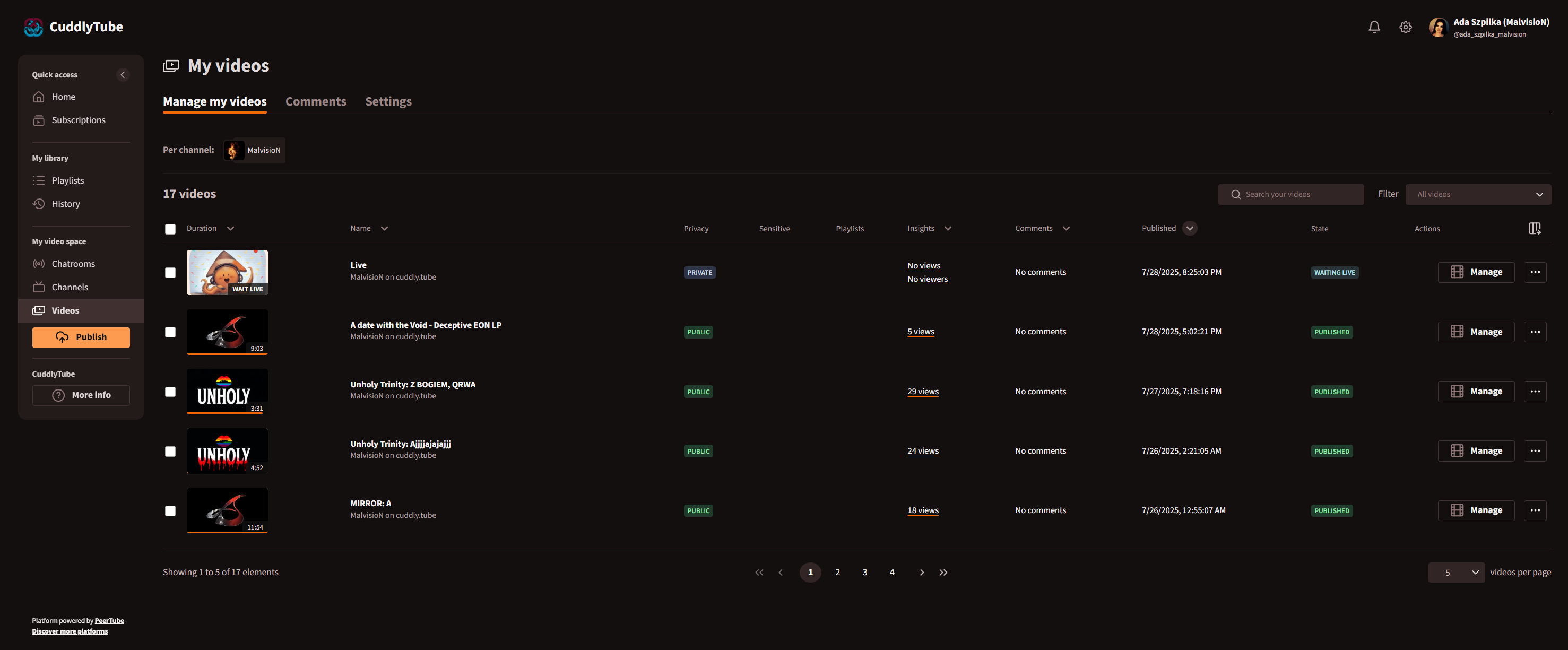Open the notifications bell

[1374, 27]
